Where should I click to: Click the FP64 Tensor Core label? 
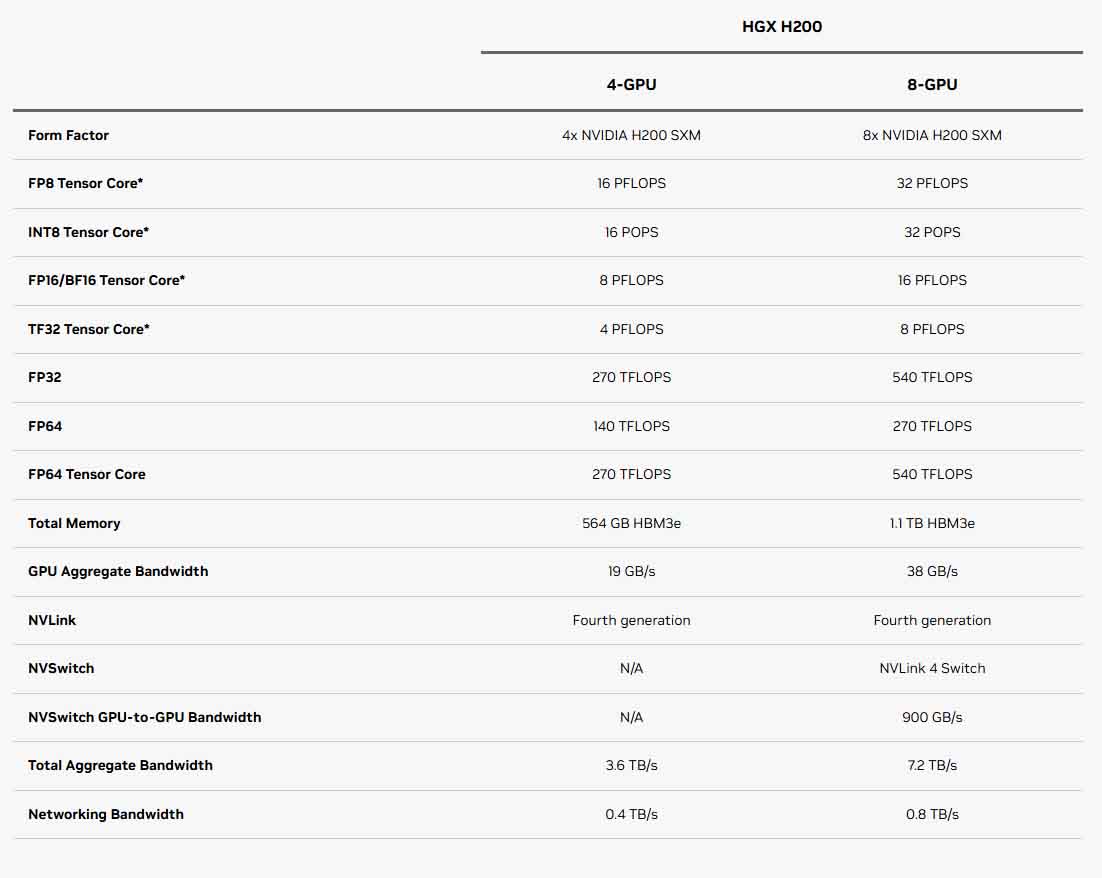click(87, 474)
